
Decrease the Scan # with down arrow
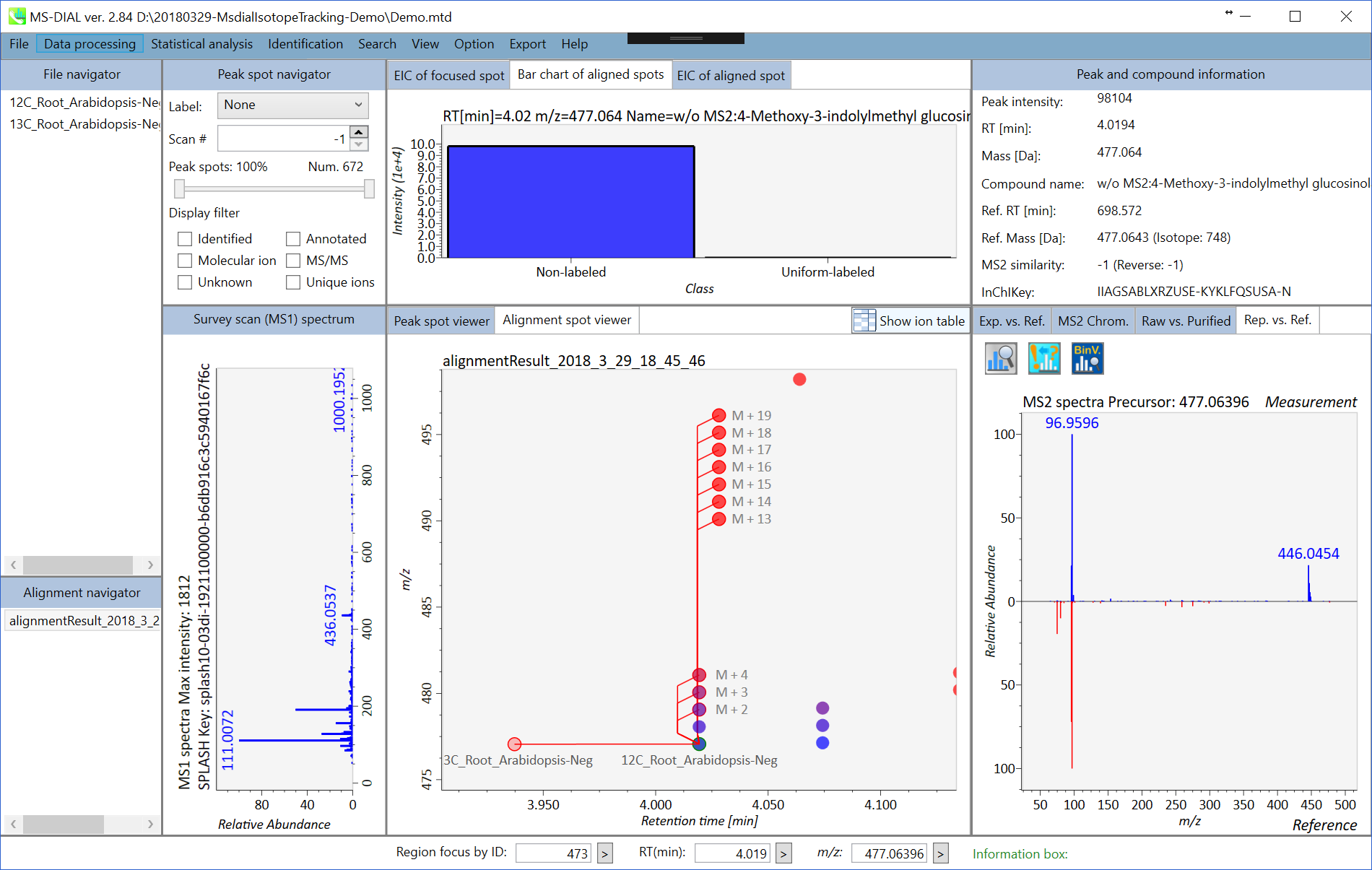359,144
